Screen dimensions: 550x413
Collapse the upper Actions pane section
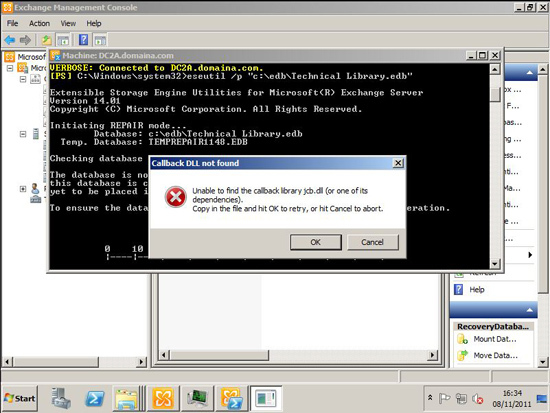[530, 73]
